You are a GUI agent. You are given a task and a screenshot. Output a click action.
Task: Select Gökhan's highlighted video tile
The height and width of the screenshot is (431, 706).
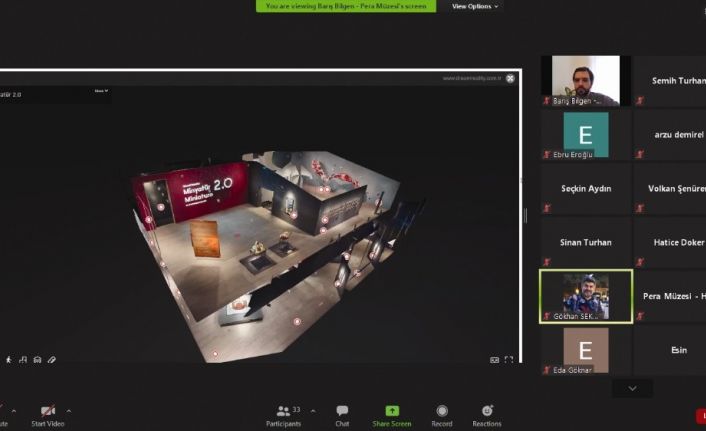[x=585, y=296]
